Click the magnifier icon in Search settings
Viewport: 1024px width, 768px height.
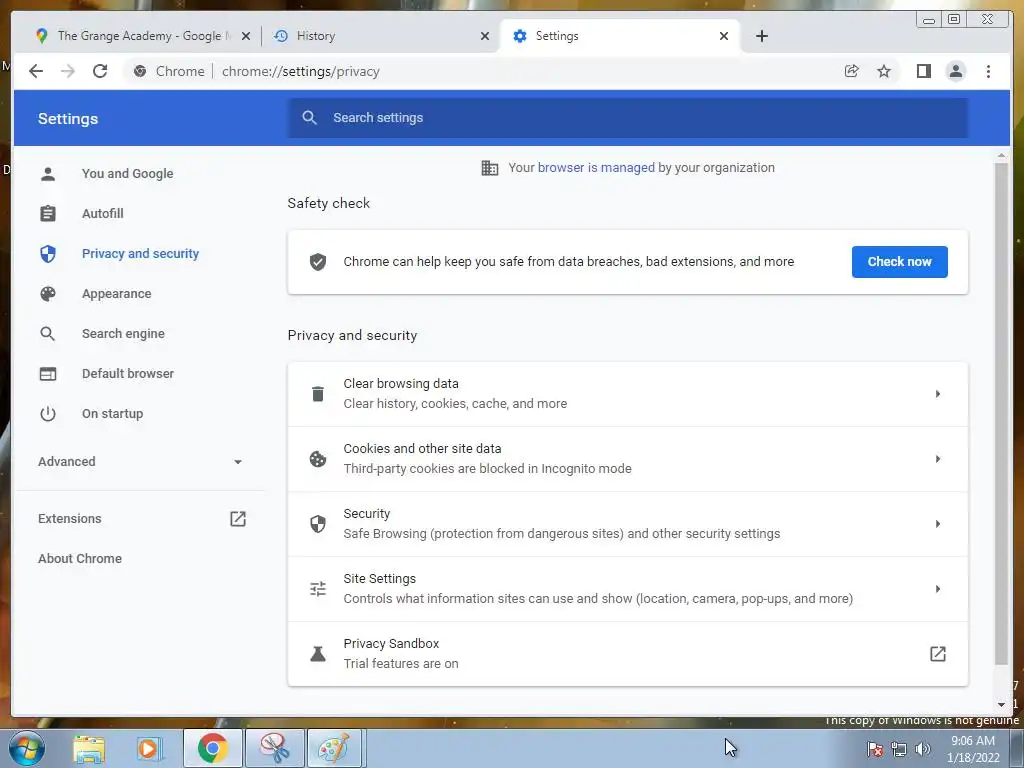(x=310, y=118)
